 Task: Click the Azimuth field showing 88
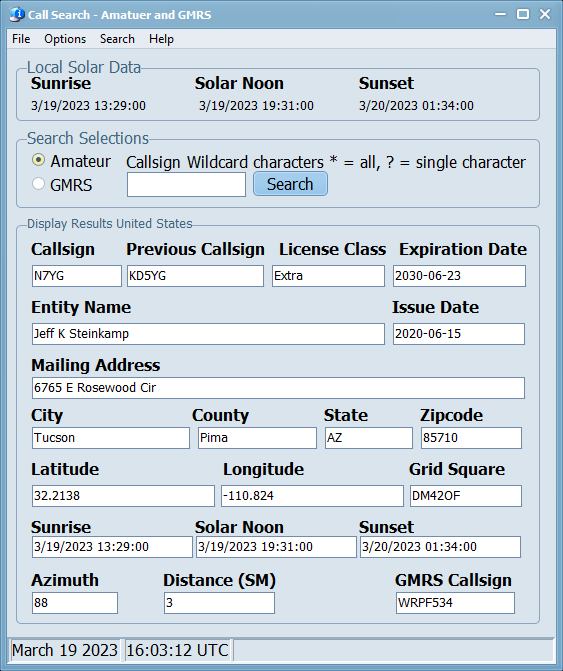click(75, 603)
